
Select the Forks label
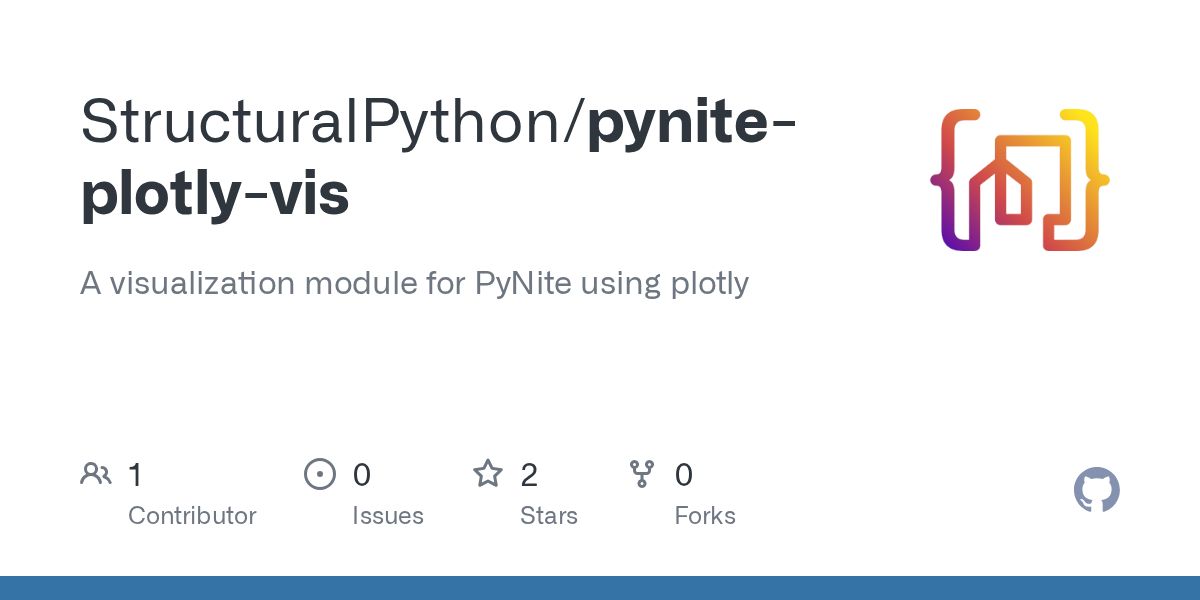pyautogui.click(x=705, y=516)
